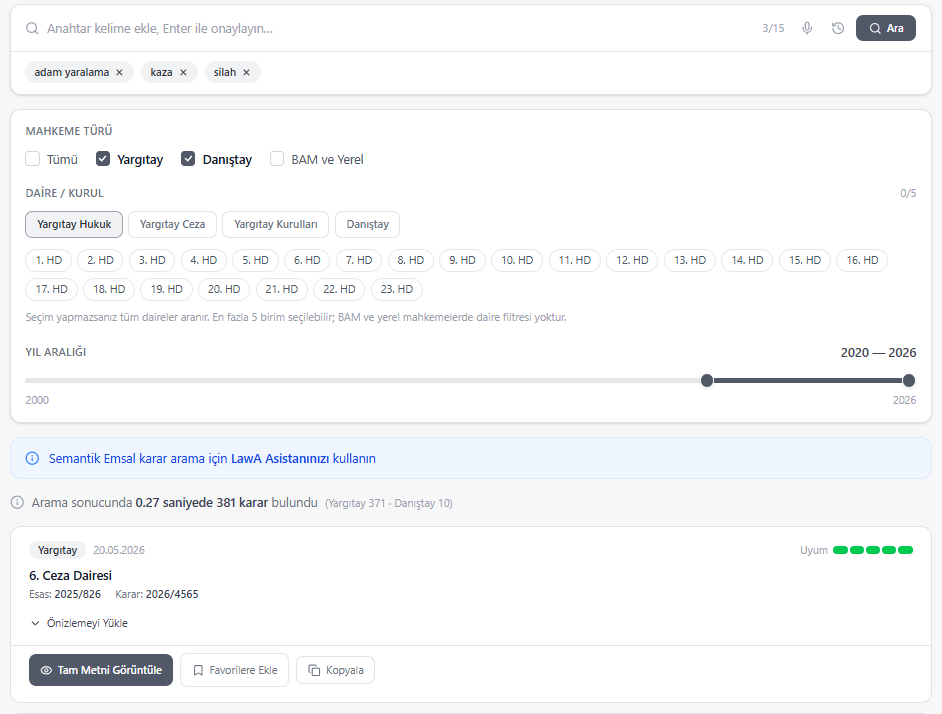Screen dimensions: 942x714
Task: Toggle the 21. HD chamber filter
Action: 282,289
